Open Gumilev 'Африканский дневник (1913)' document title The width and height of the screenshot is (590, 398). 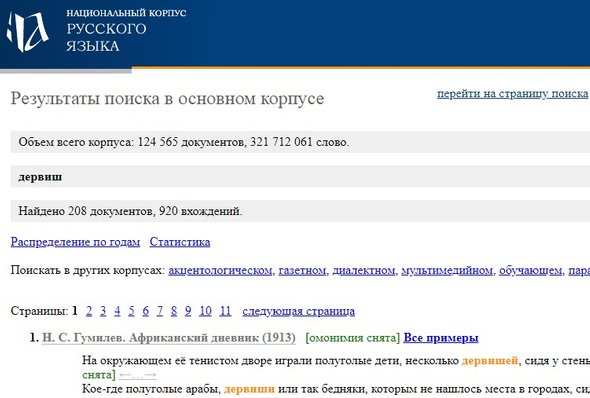tap(169, 338)
